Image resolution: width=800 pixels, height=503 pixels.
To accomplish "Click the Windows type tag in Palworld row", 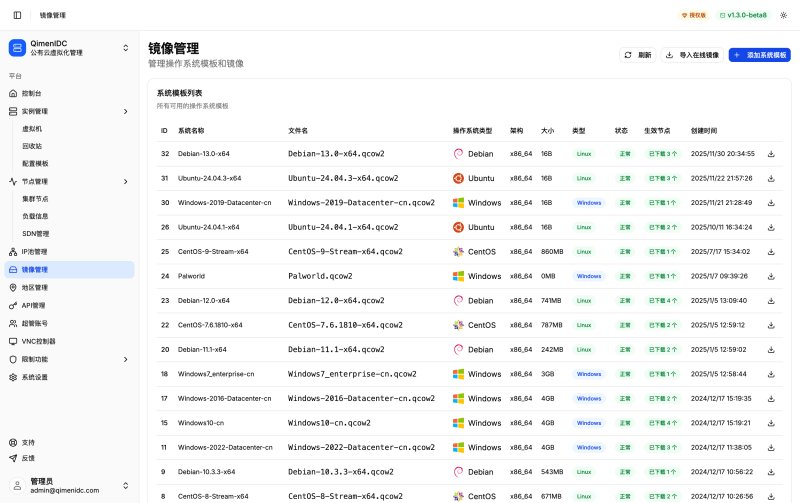I will (x=589, y=276).
